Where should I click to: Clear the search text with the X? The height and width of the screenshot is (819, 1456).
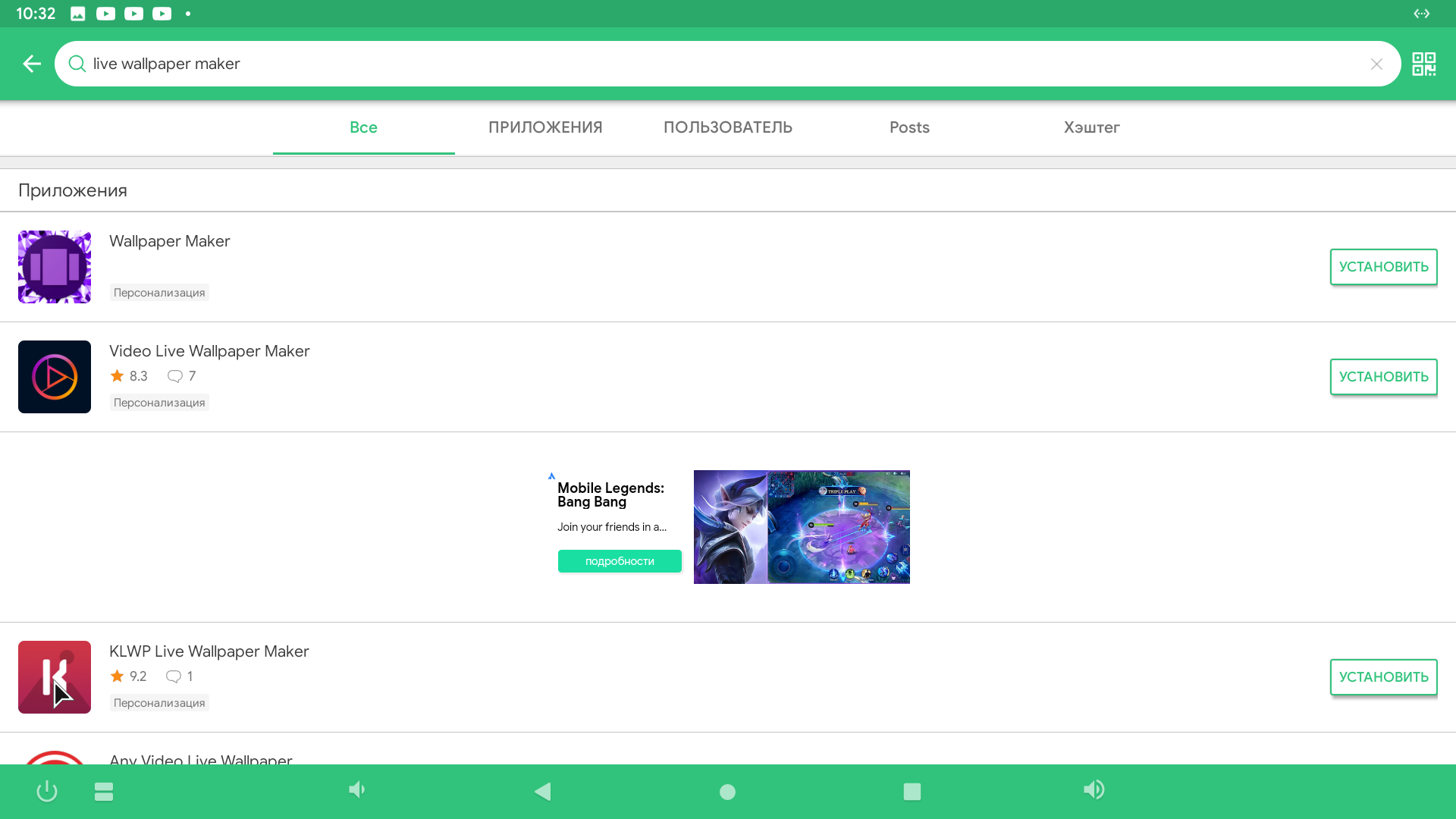[1376, 64]
